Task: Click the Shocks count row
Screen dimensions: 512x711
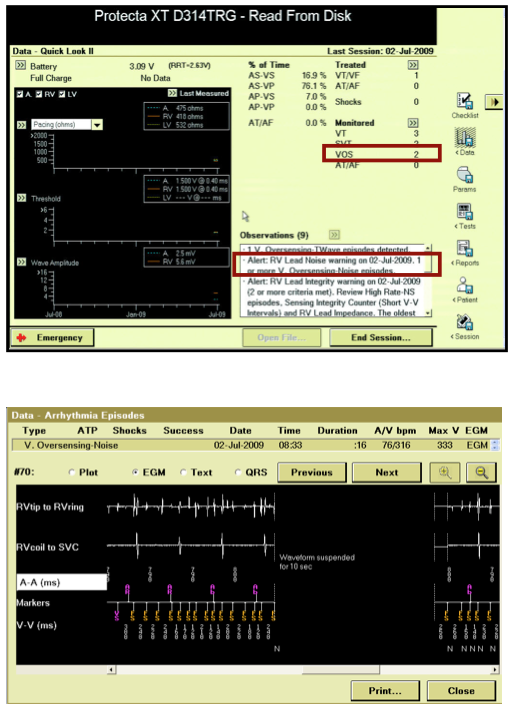Action: tap(377, 102)
